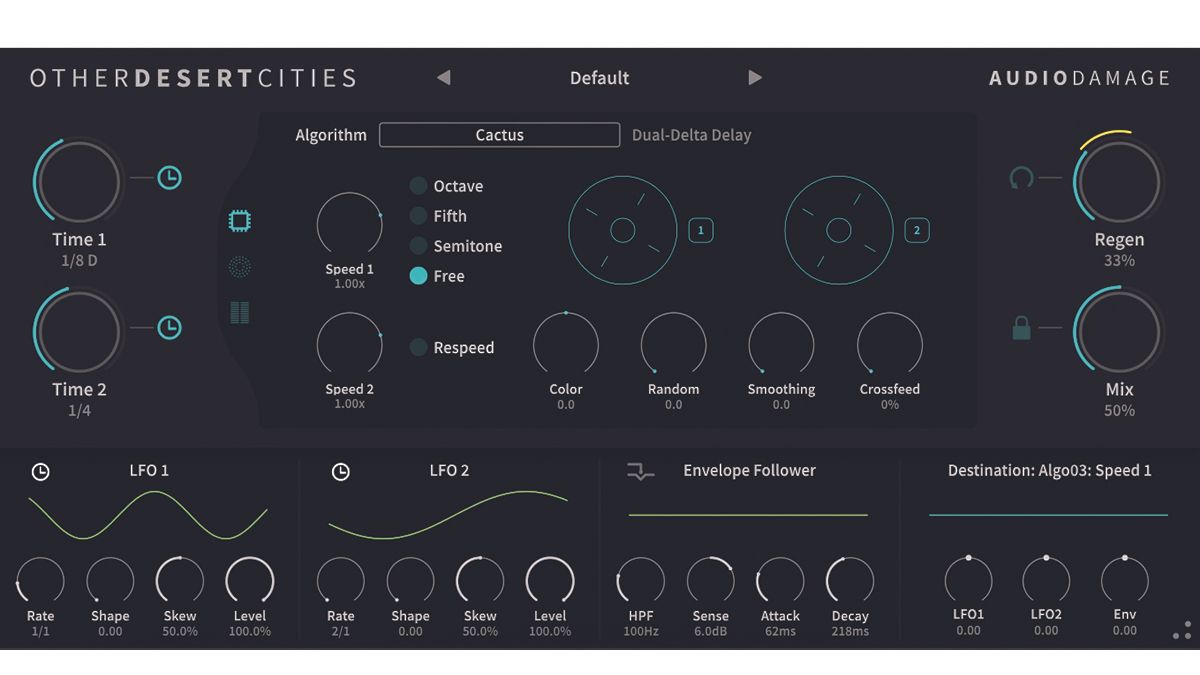Click the Envelope Follower HPF knob

point(640,581)
